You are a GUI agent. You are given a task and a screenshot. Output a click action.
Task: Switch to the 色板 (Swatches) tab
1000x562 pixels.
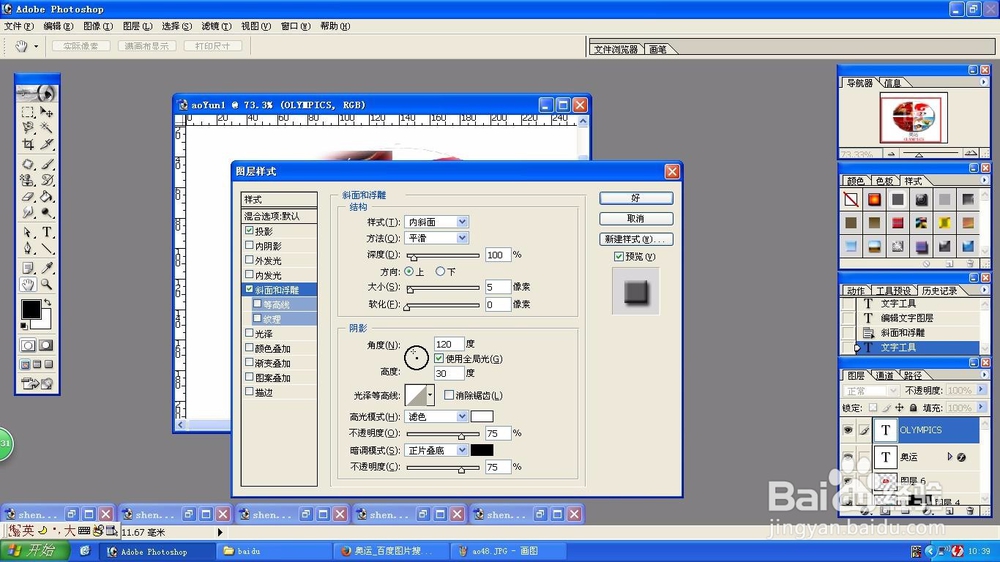tap(884, 181)
